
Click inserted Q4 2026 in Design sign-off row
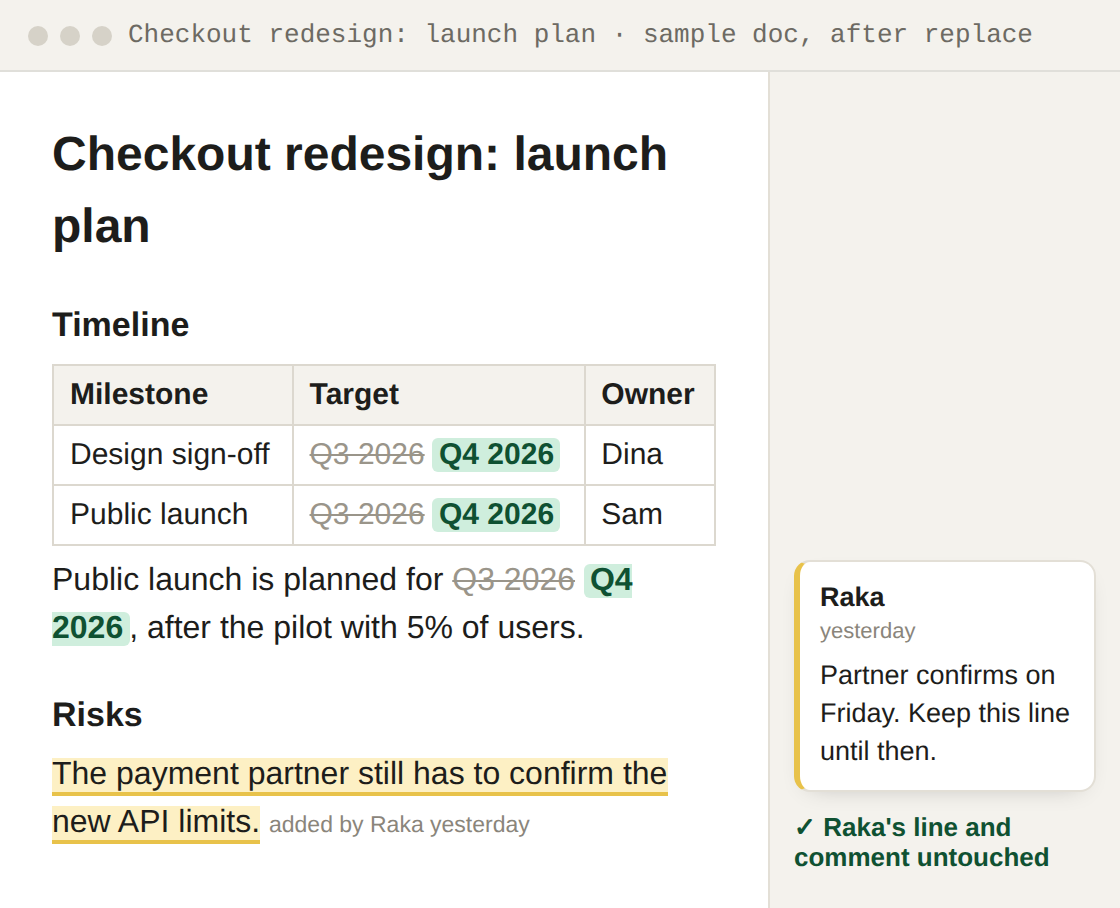[x=496, y=454]
